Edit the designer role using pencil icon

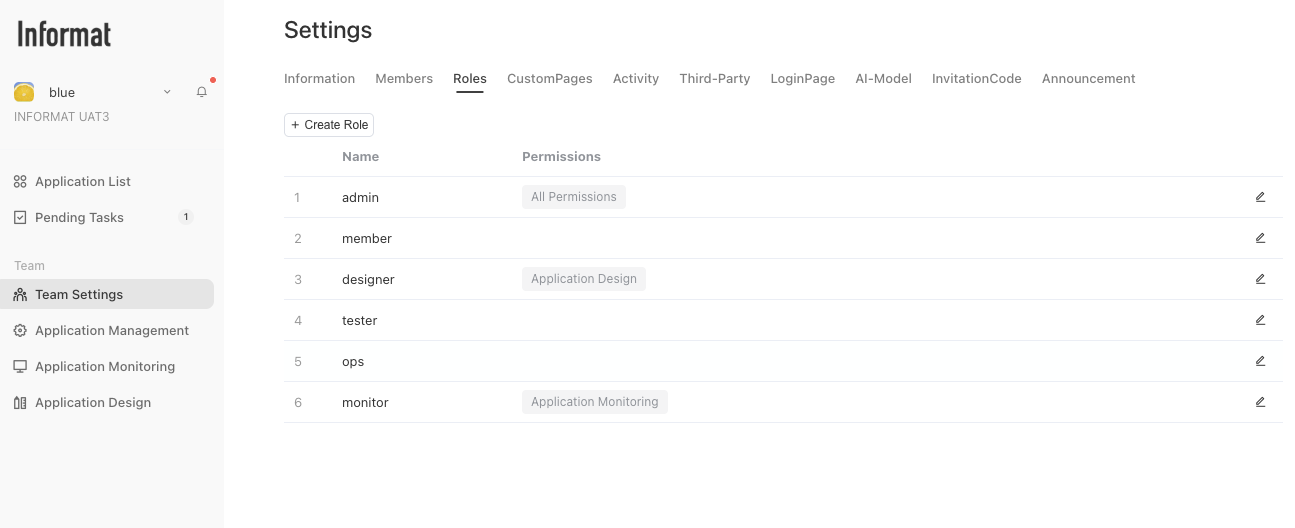(1260, 279)
